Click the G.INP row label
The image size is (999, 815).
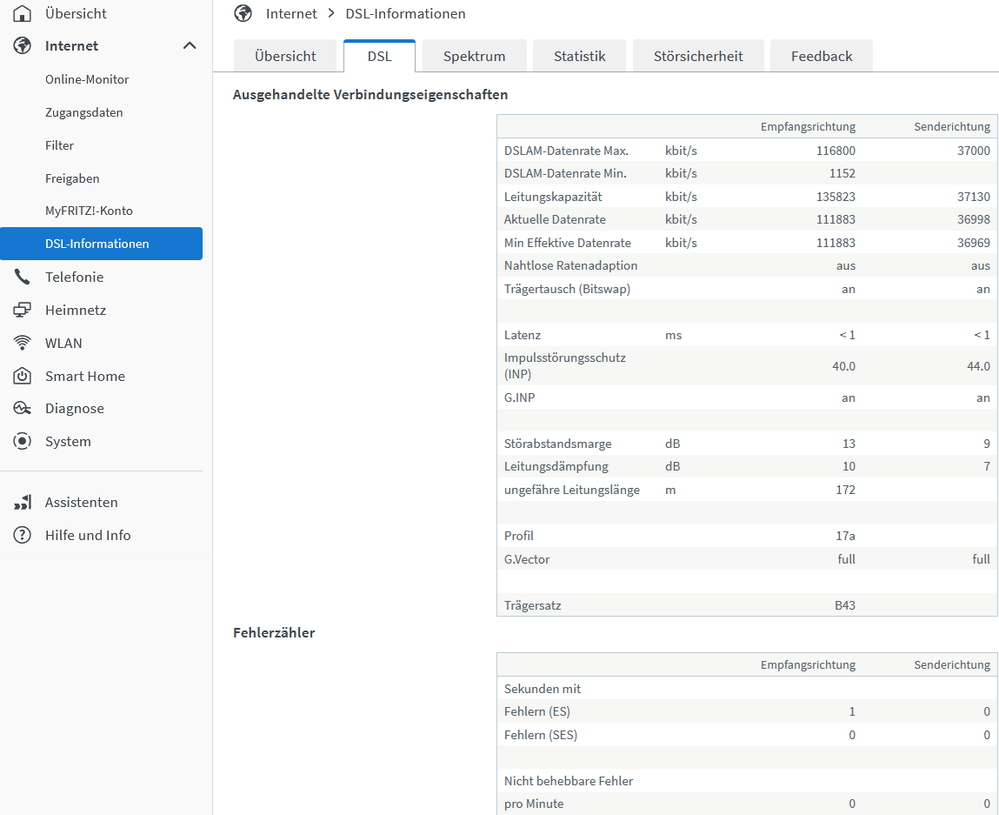click(519, 398)
